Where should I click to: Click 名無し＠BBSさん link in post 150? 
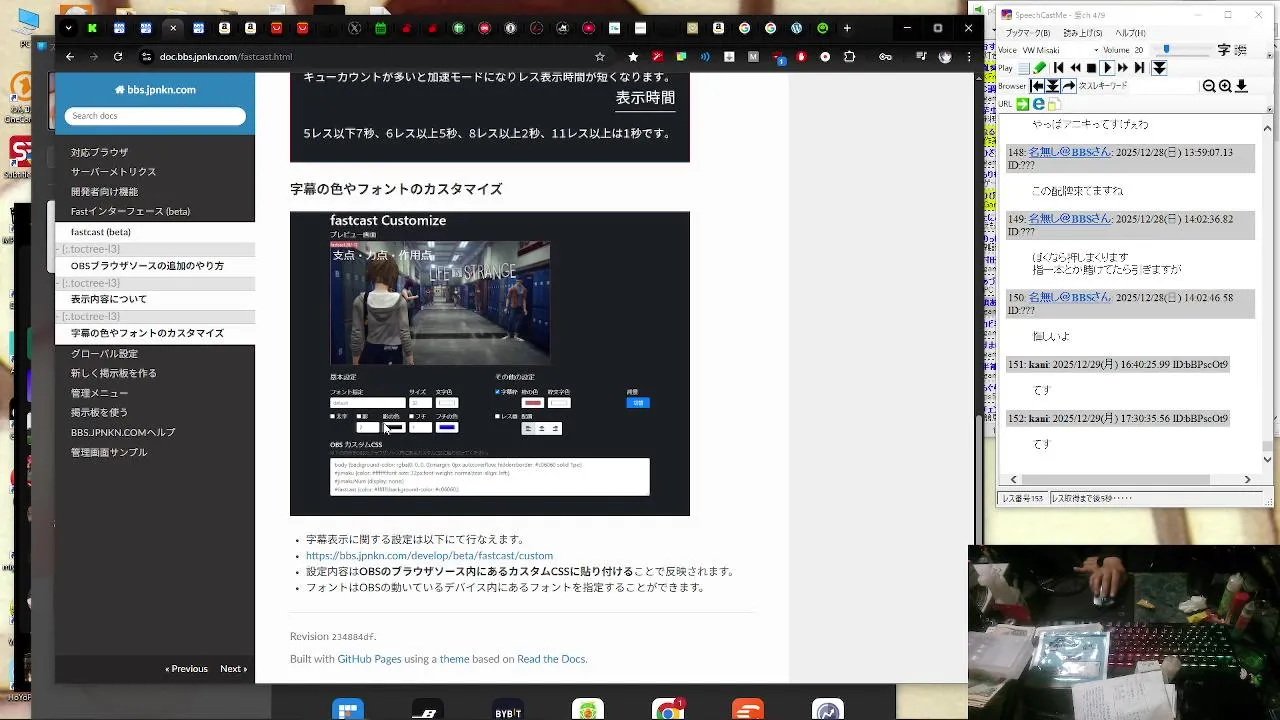1071,298
